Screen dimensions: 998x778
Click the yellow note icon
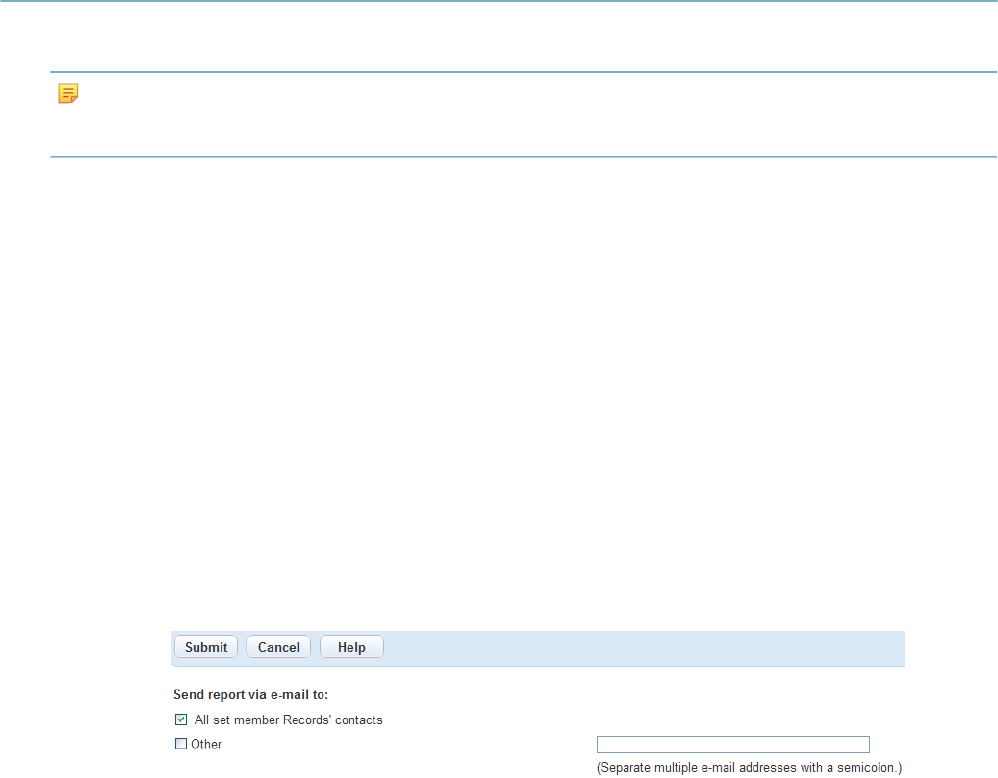[x=68, y=94]
